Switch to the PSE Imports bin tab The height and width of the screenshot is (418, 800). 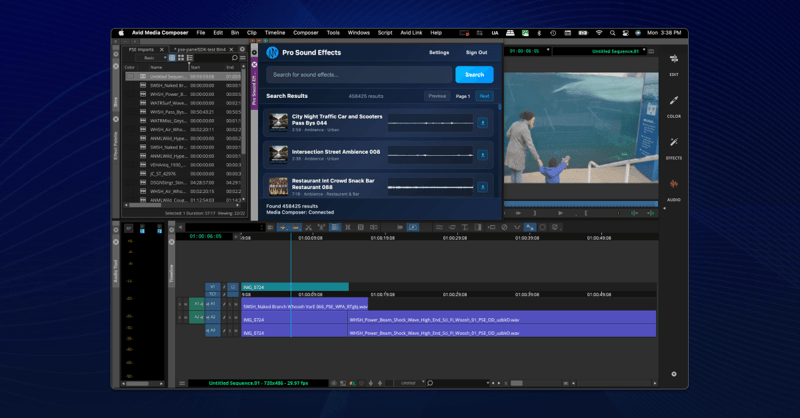141,50
